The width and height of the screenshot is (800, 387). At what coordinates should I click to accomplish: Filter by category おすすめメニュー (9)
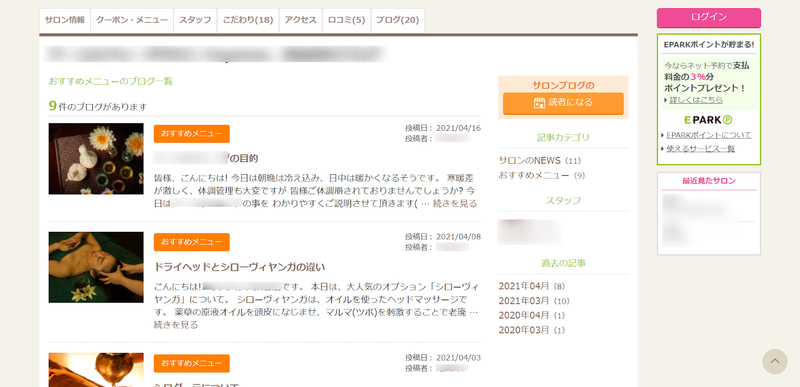point(542,175)
